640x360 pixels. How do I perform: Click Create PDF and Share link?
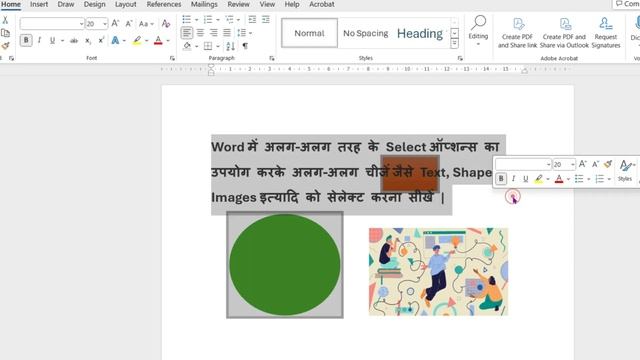point(517,33)
